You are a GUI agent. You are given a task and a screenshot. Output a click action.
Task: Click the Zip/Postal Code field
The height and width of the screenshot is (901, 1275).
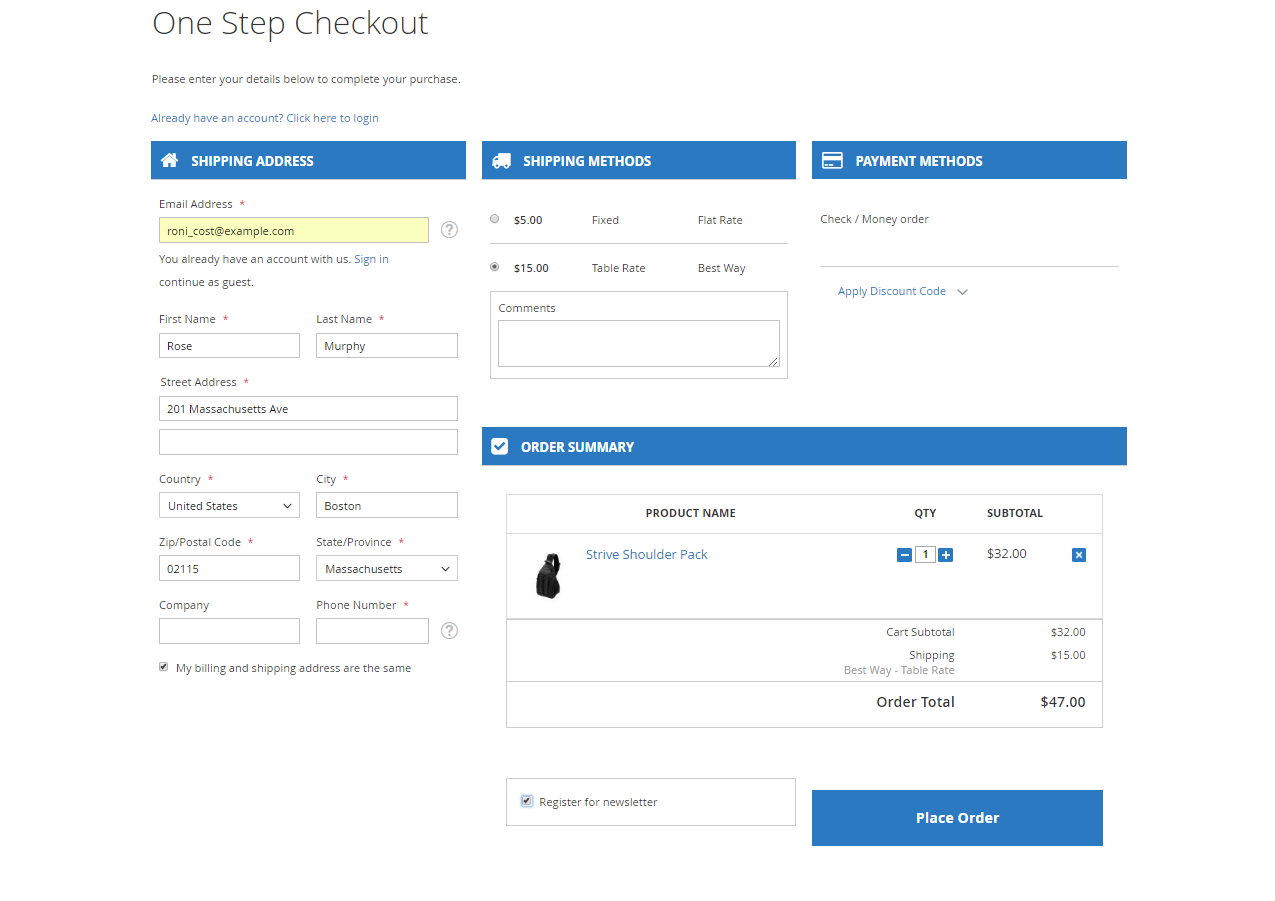(x=229, y=569)
